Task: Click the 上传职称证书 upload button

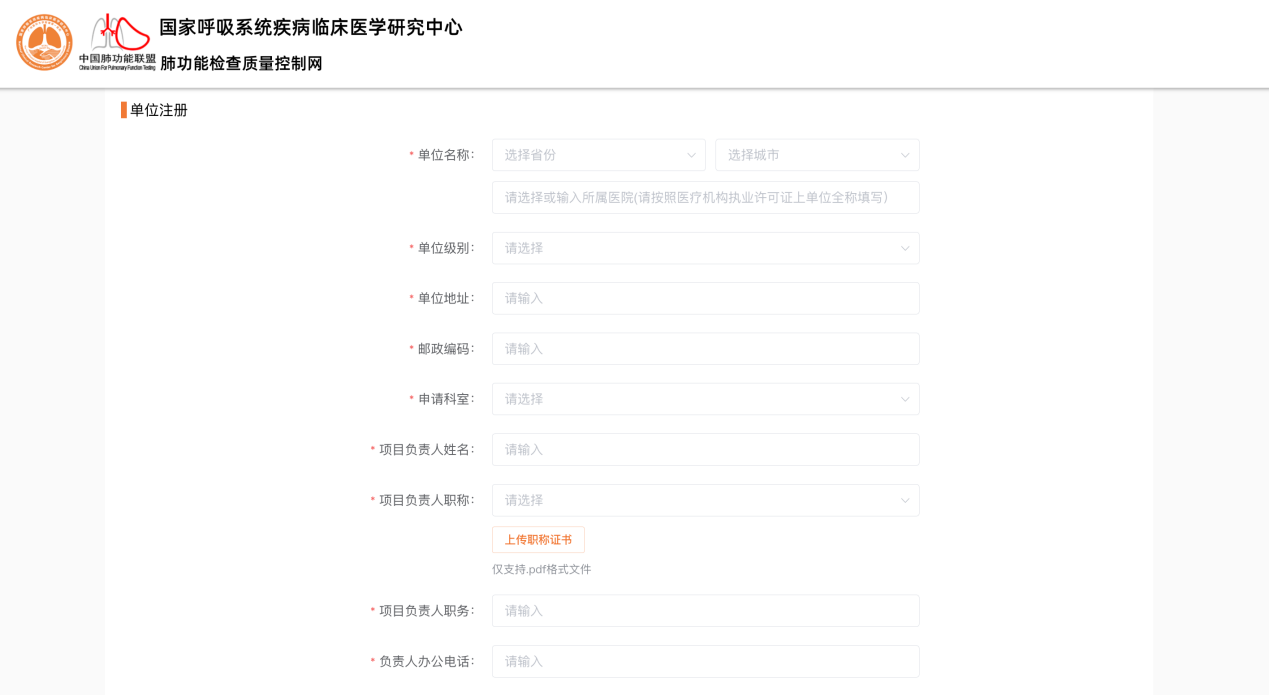Action: [538, 540]
